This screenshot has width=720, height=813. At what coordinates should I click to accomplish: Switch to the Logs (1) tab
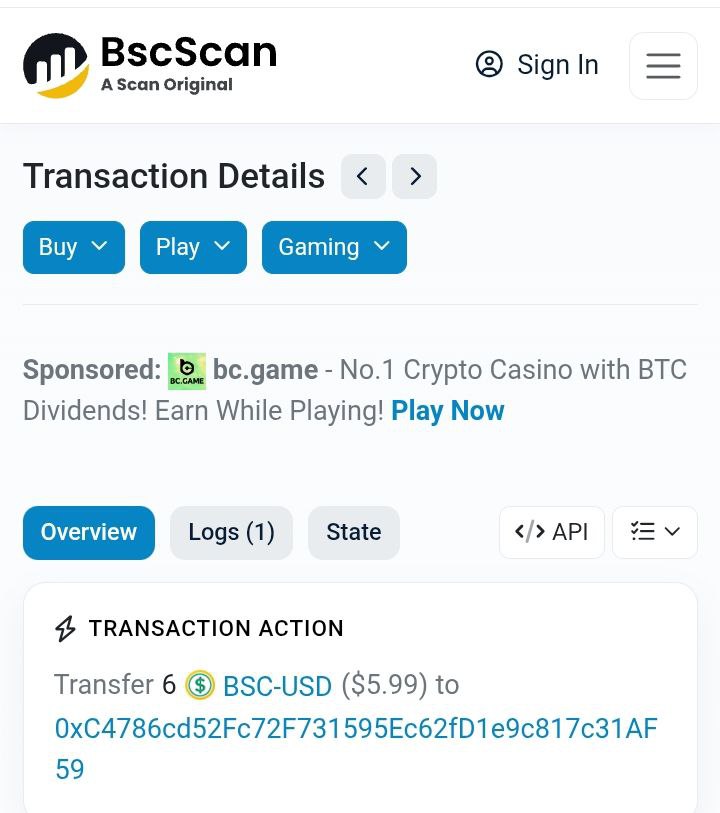pos(231,532)
